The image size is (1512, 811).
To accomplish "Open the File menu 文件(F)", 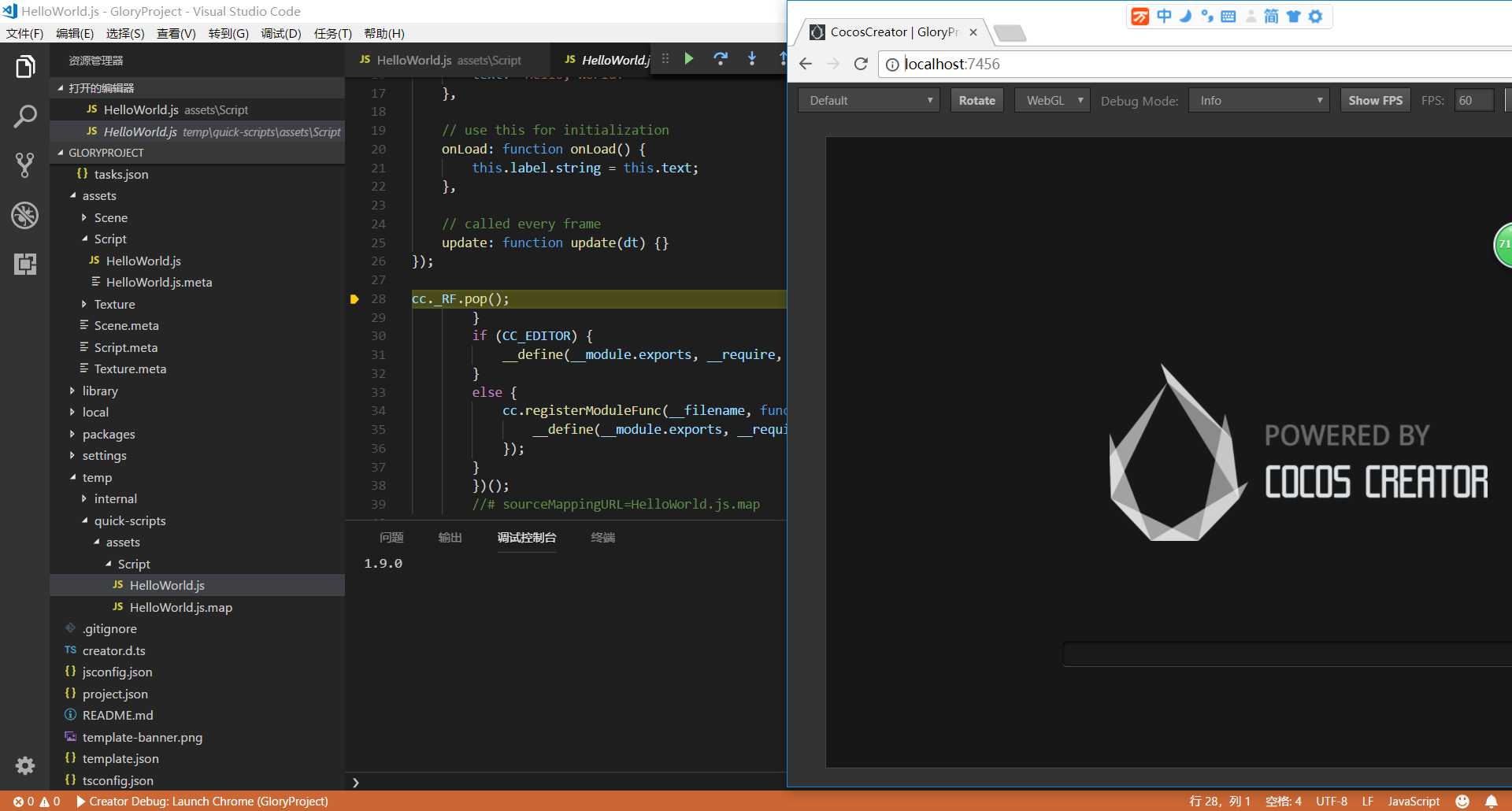I will (25, 34).
